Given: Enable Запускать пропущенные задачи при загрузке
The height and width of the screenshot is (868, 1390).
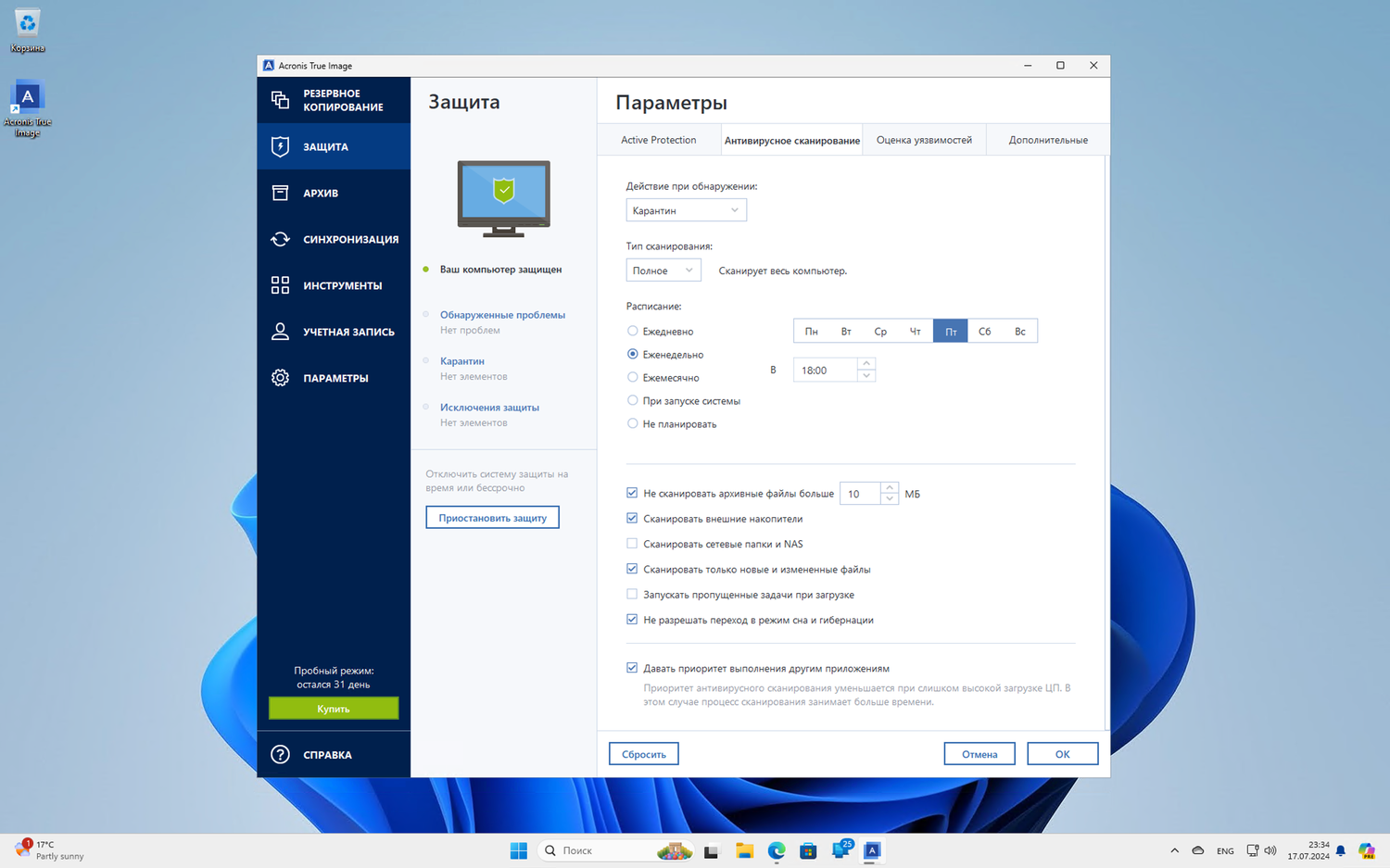Looking at the screenshot, I should pos(632,594).
